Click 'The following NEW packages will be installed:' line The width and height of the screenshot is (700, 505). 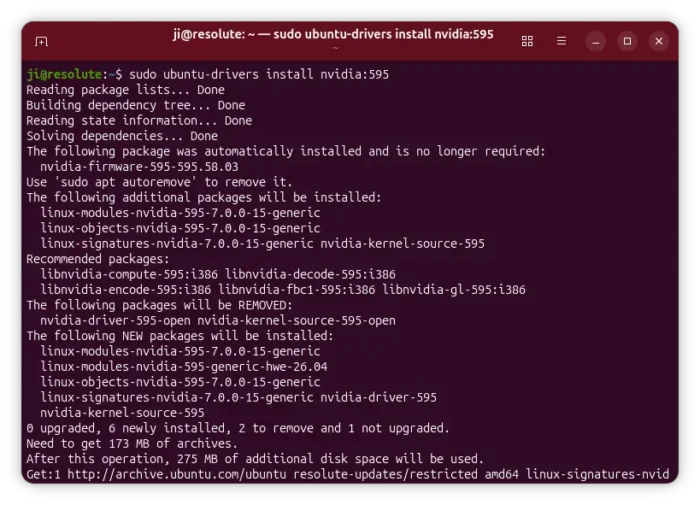180,336
